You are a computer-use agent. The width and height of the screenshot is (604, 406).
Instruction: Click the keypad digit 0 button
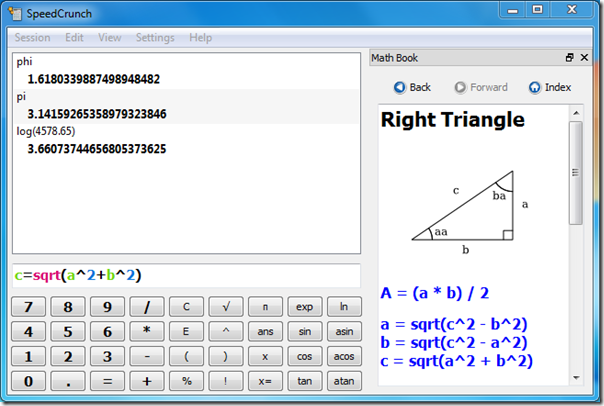(29, 381)
